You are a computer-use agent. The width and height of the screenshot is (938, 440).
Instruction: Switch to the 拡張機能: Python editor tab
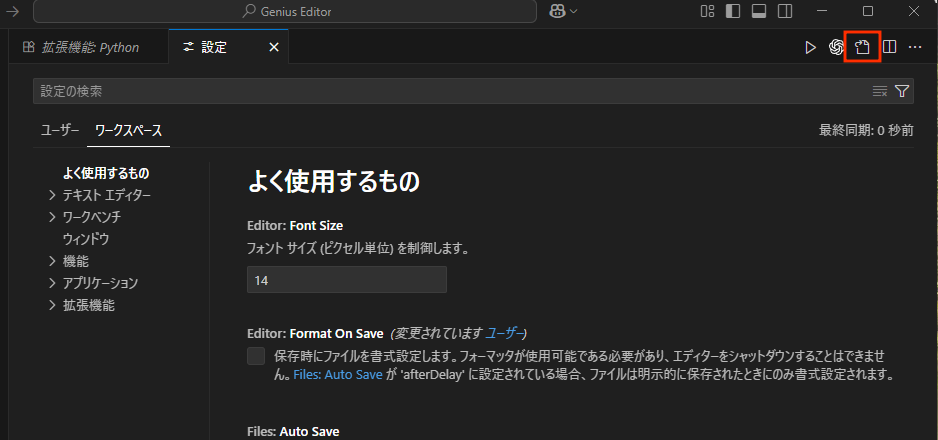coord(80,47)
